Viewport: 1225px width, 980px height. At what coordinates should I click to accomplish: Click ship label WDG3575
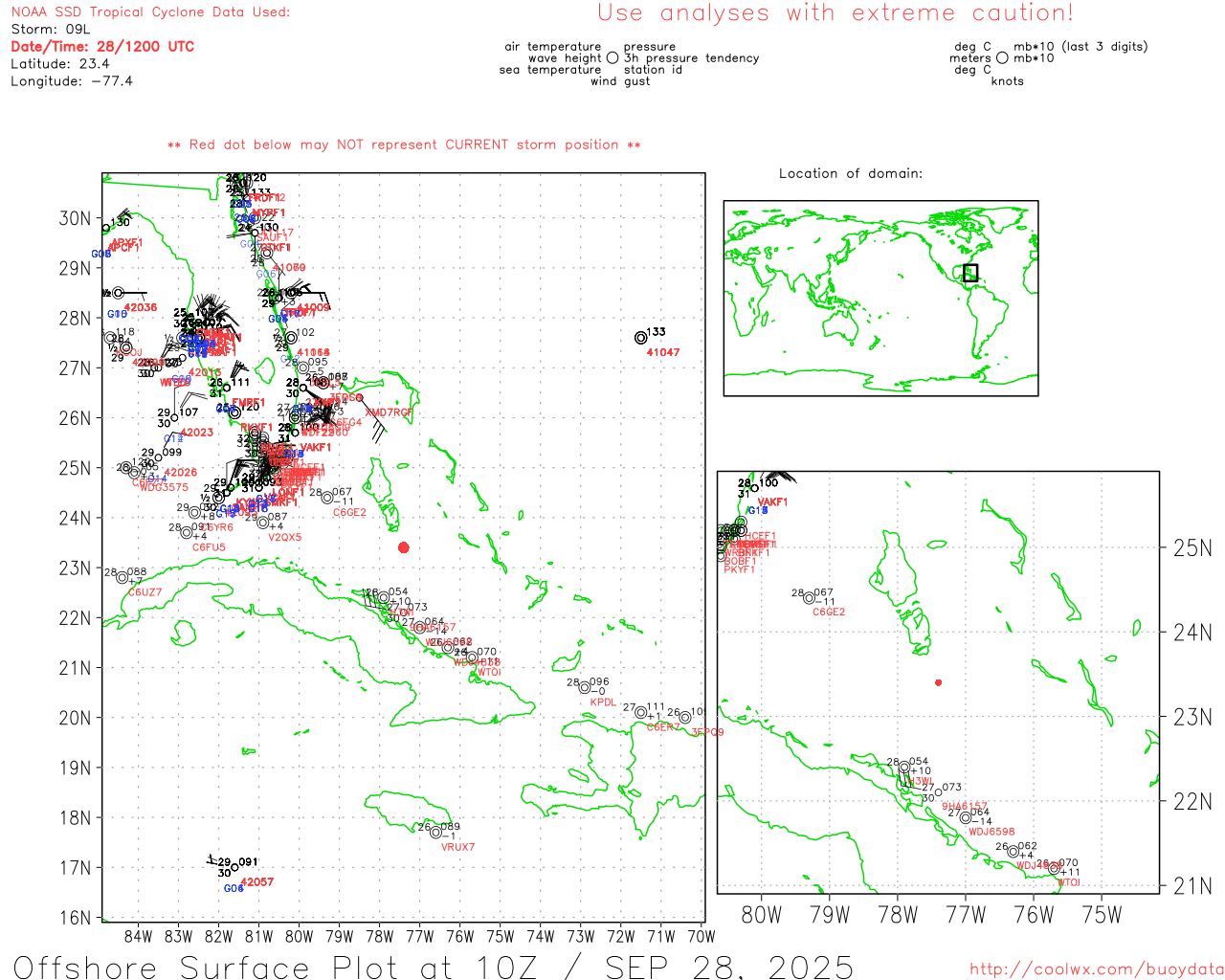164,488
